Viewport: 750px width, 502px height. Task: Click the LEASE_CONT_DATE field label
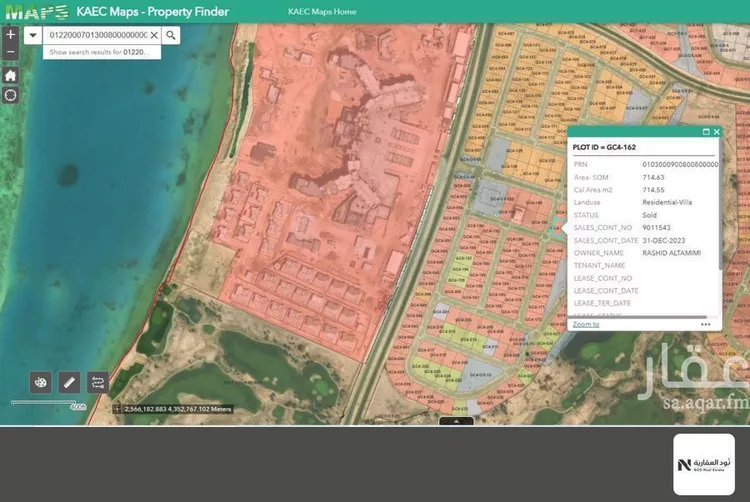[x=606, y=291]
